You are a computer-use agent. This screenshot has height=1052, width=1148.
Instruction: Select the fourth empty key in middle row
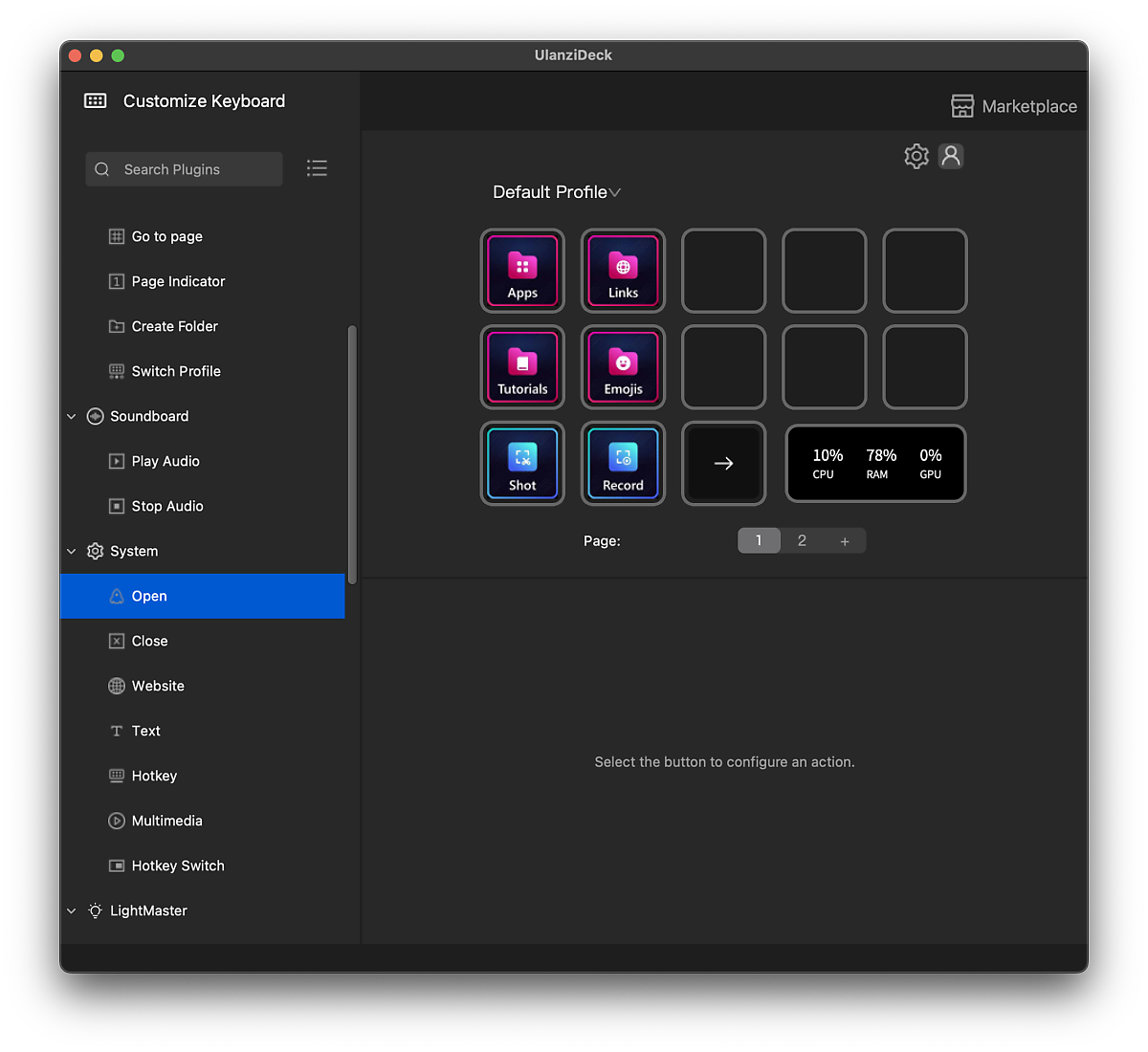(825, 367)
